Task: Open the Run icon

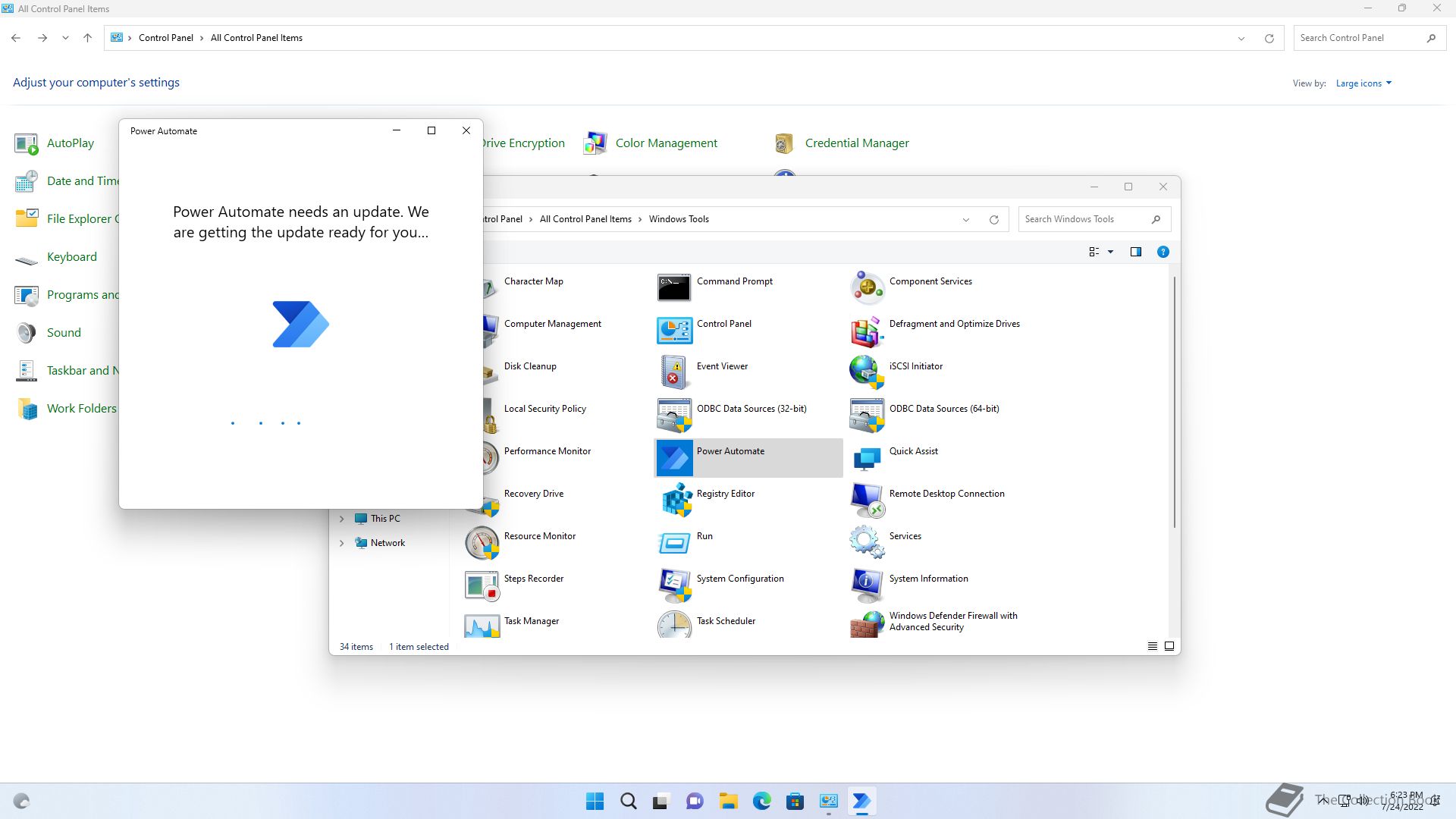Action: (x=674, y=543)
